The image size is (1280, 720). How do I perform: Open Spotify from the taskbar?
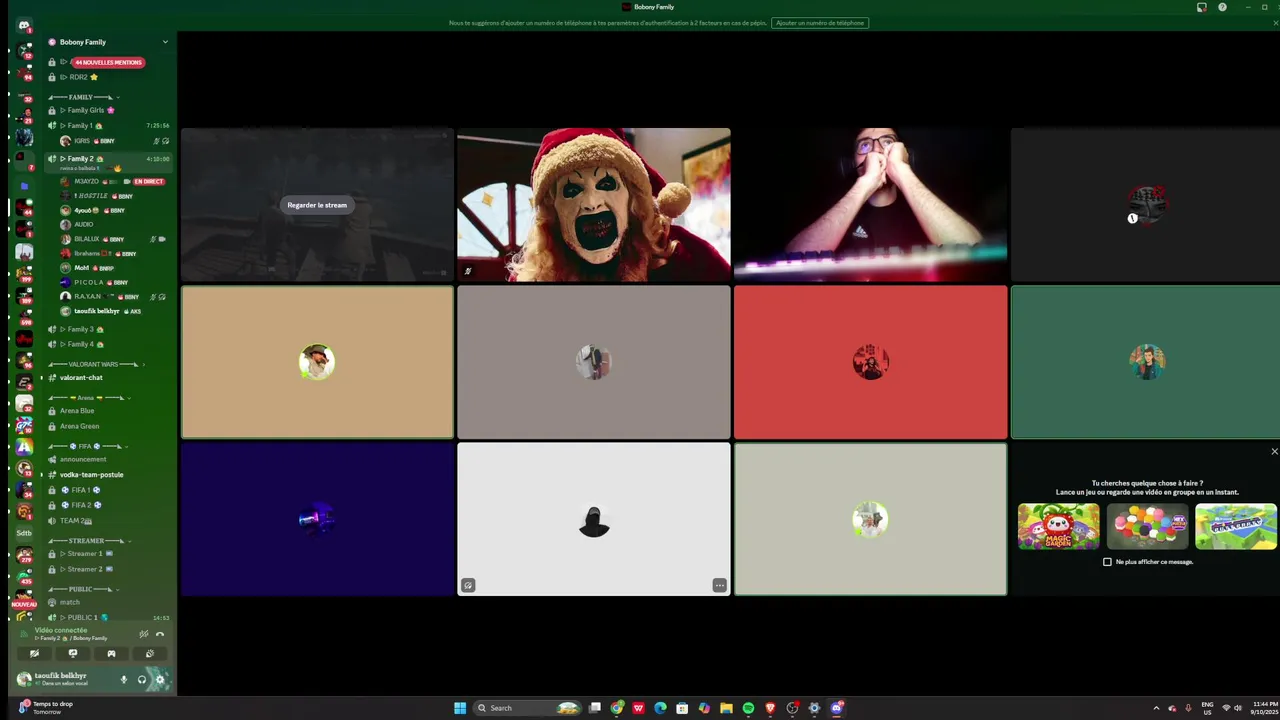pos(748,708)
